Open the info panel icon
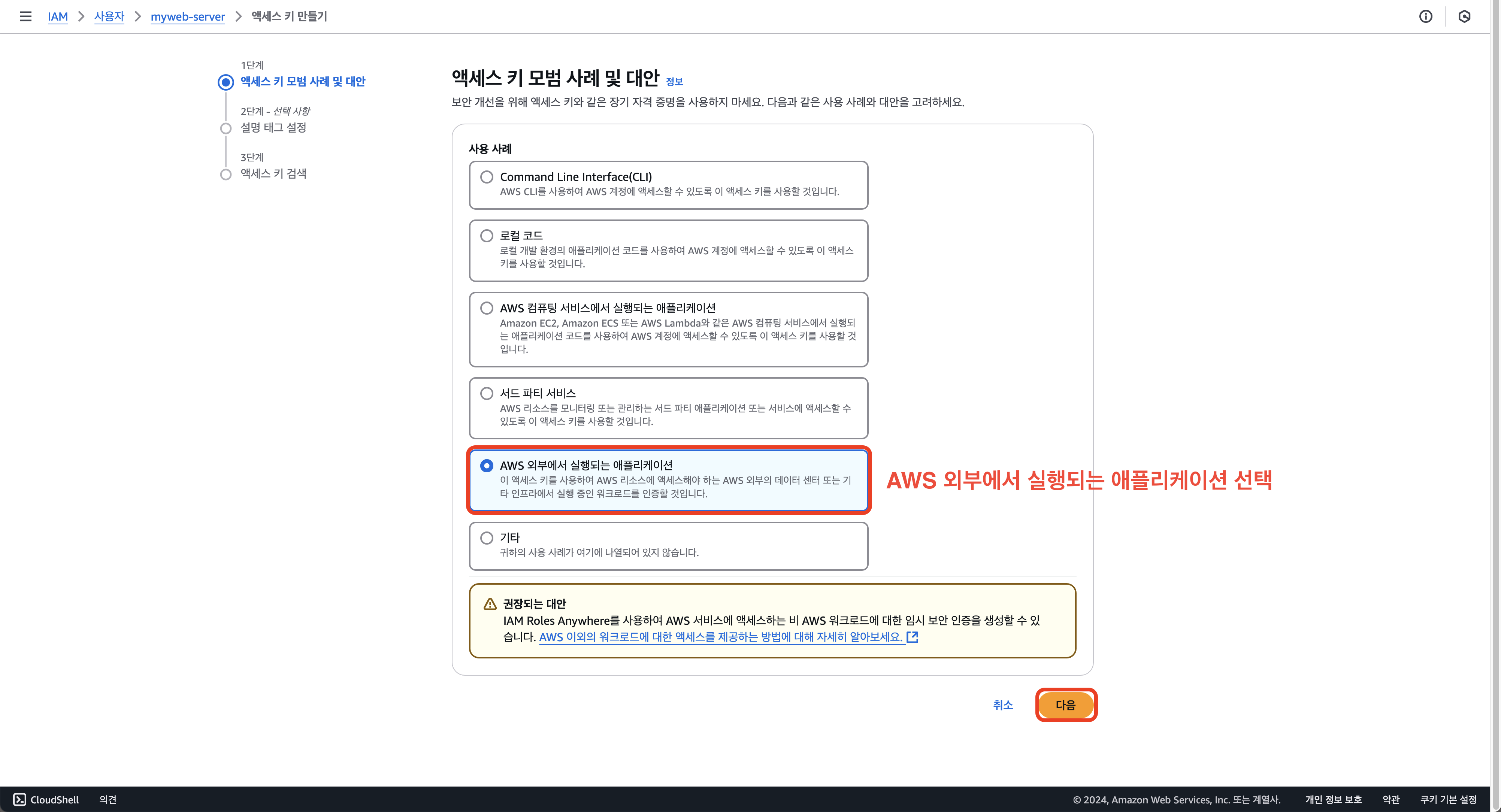This screenshot has width=1501, height=812. 1425,16
